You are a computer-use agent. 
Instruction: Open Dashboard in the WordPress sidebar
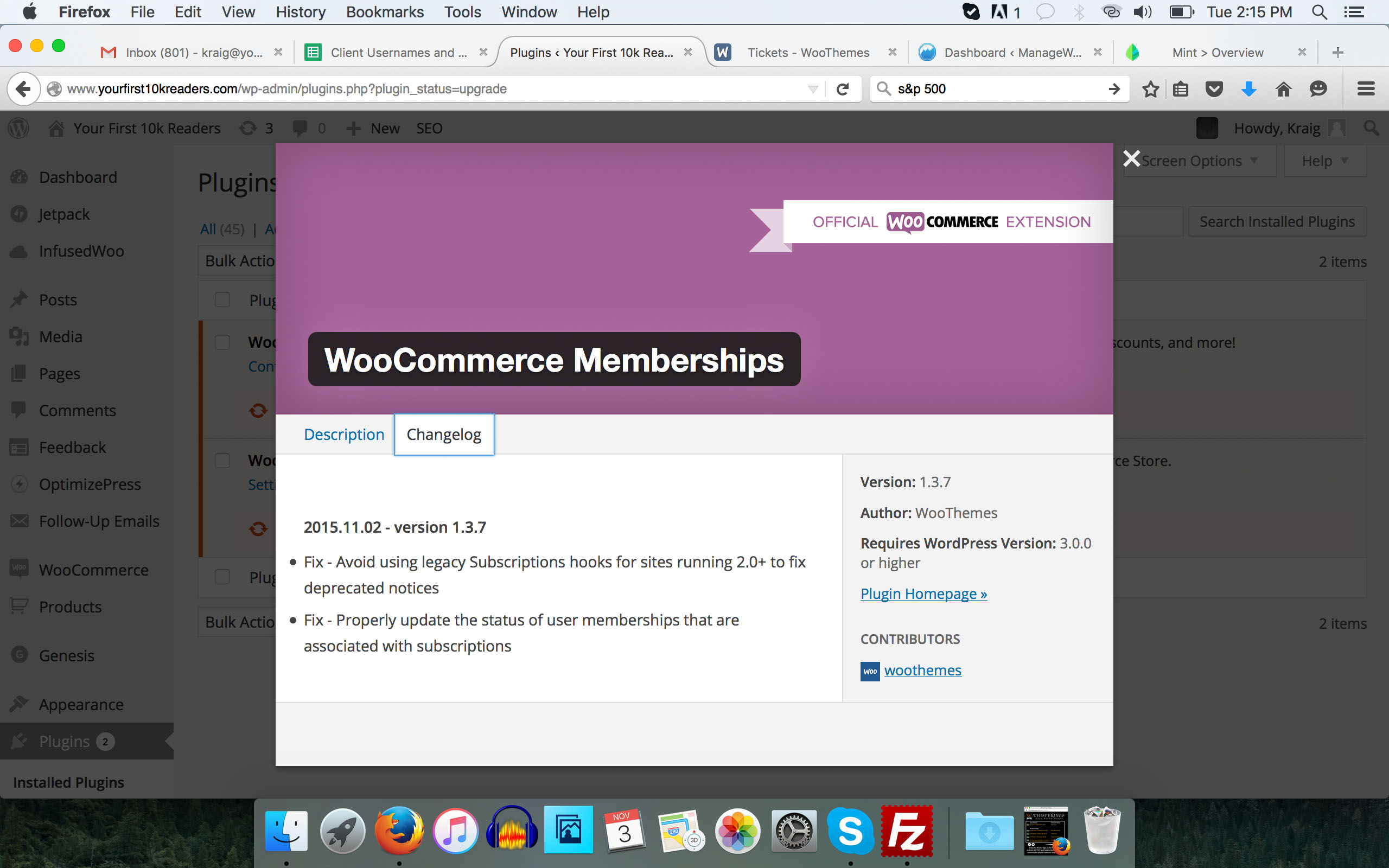point(78,177)
